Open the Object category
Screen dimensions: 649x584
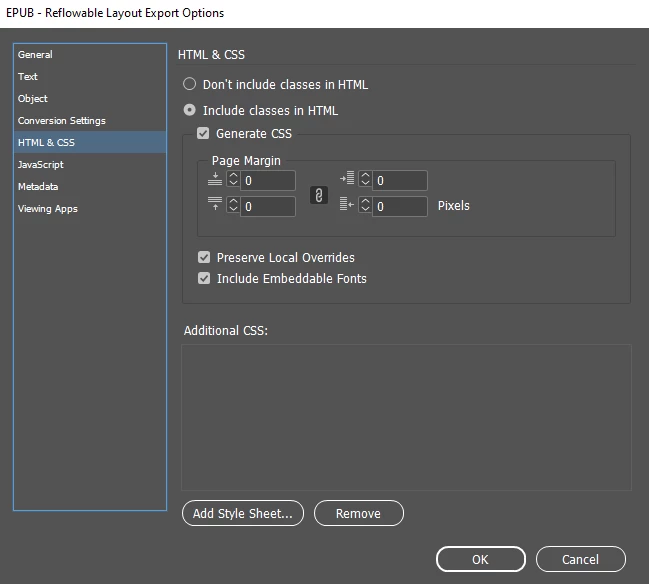pos(90,98)
